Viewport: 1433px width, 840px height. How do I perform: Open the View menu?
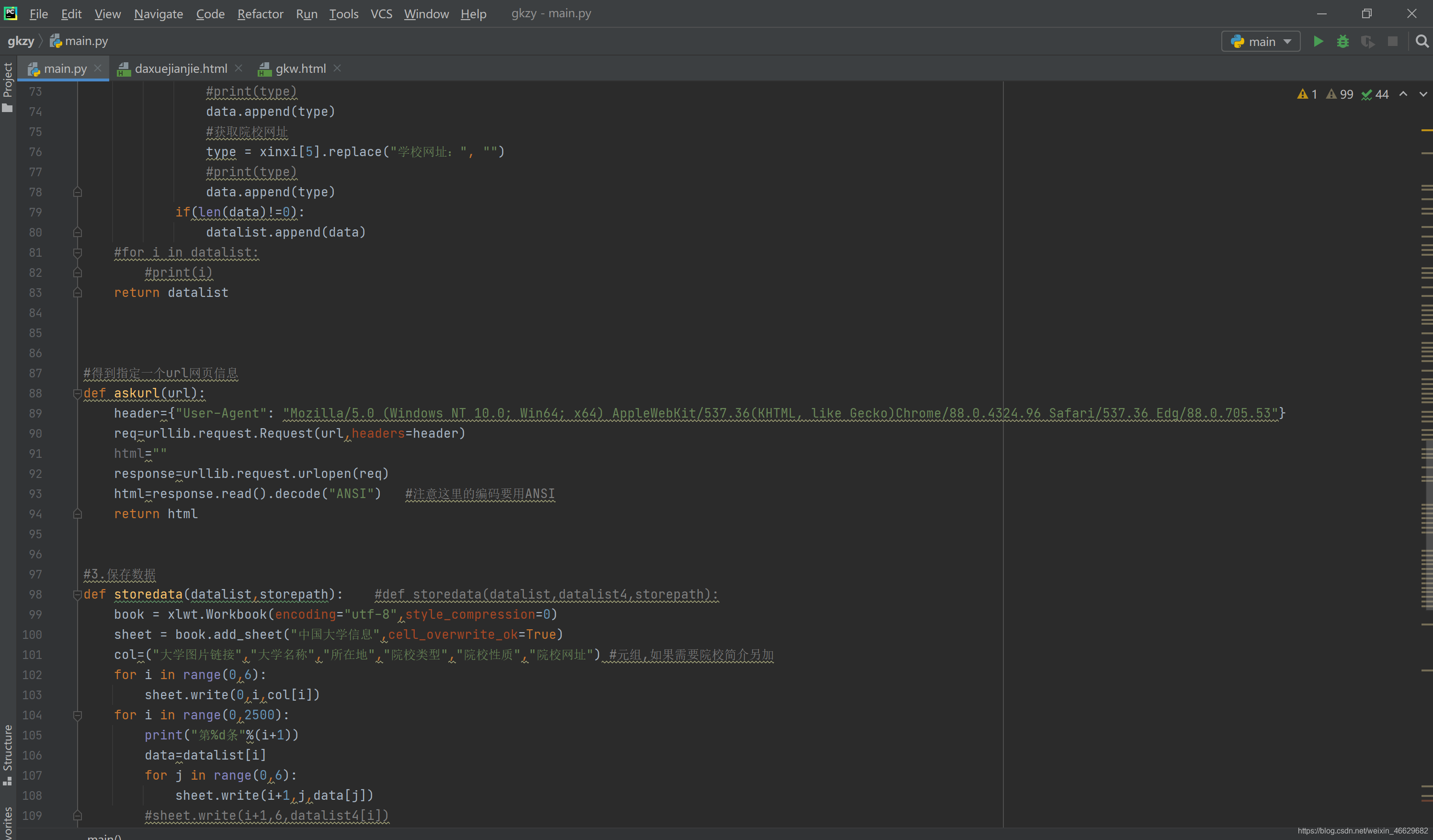pos(107,14)
